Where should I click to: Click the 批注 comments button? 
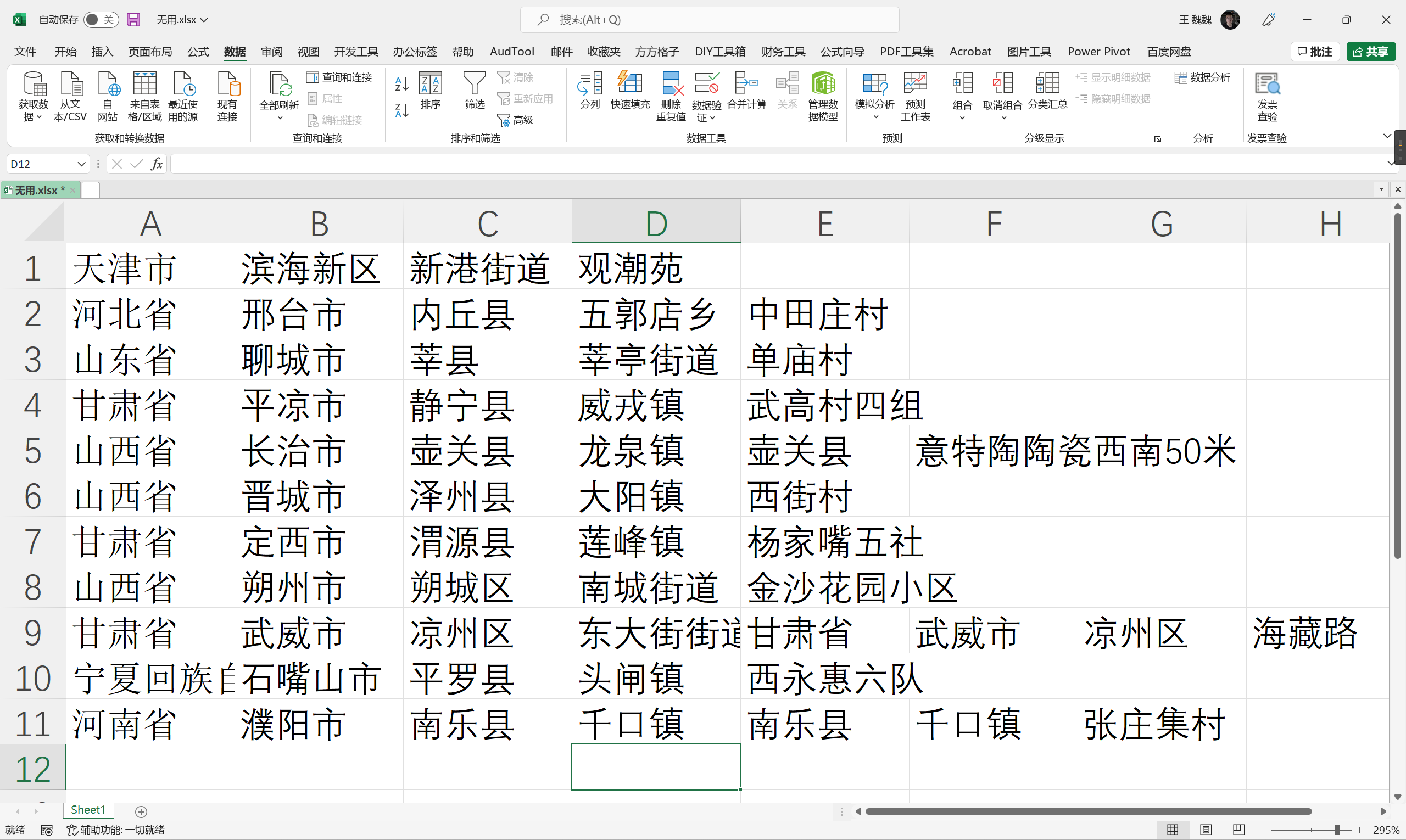tap(1314, 52)
